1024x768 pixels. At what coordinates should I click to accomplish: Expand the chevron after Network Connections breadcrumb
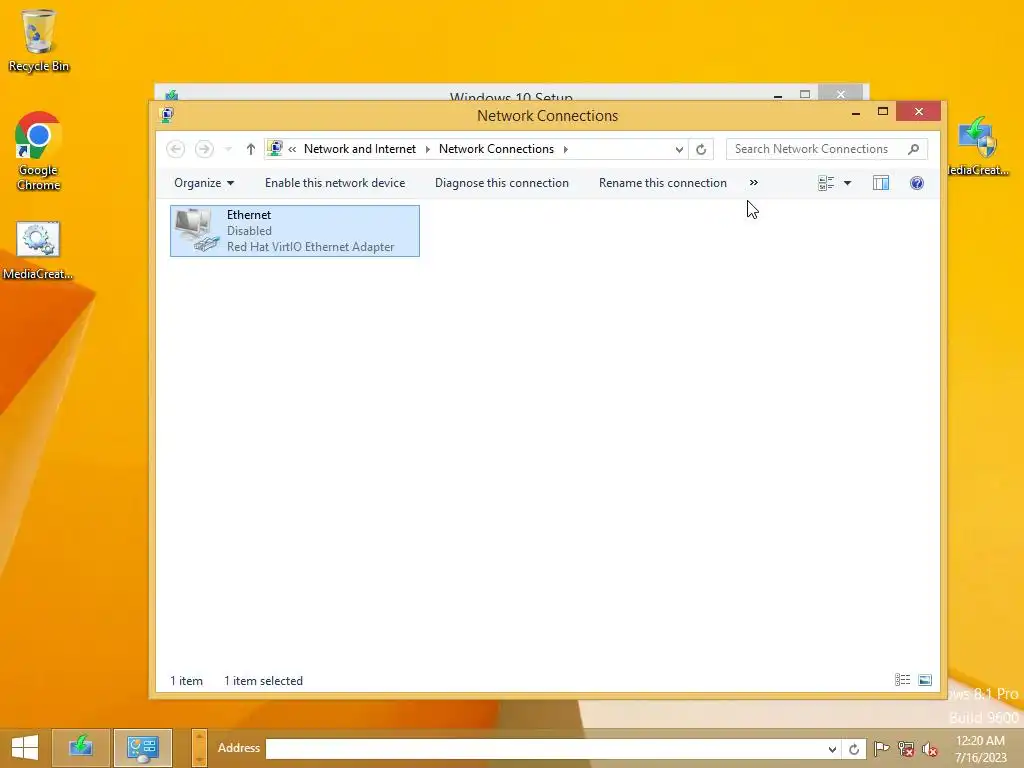click(566, 150)
